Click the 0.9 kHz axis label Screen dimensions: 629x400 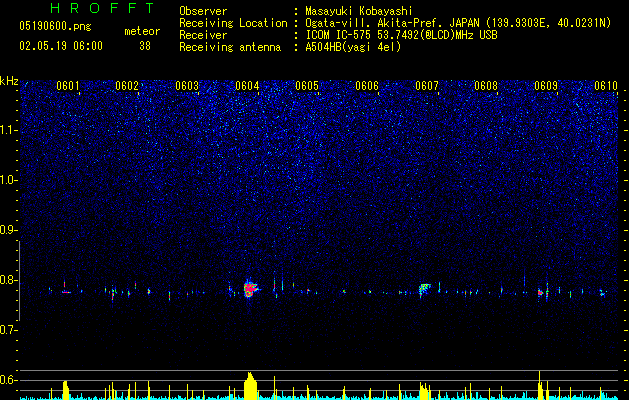point(9,230)
